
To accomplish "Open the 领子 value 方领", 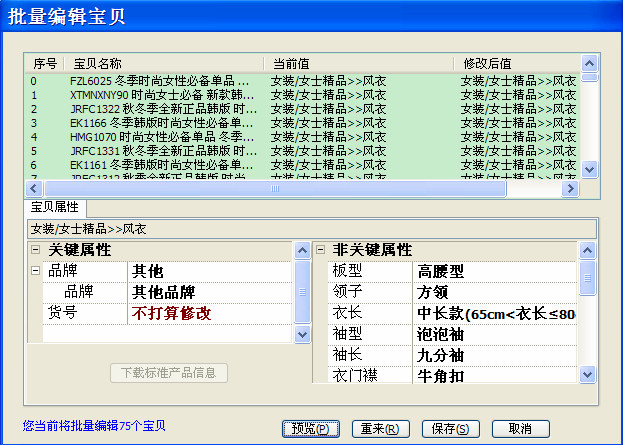I will click(493, 292).
